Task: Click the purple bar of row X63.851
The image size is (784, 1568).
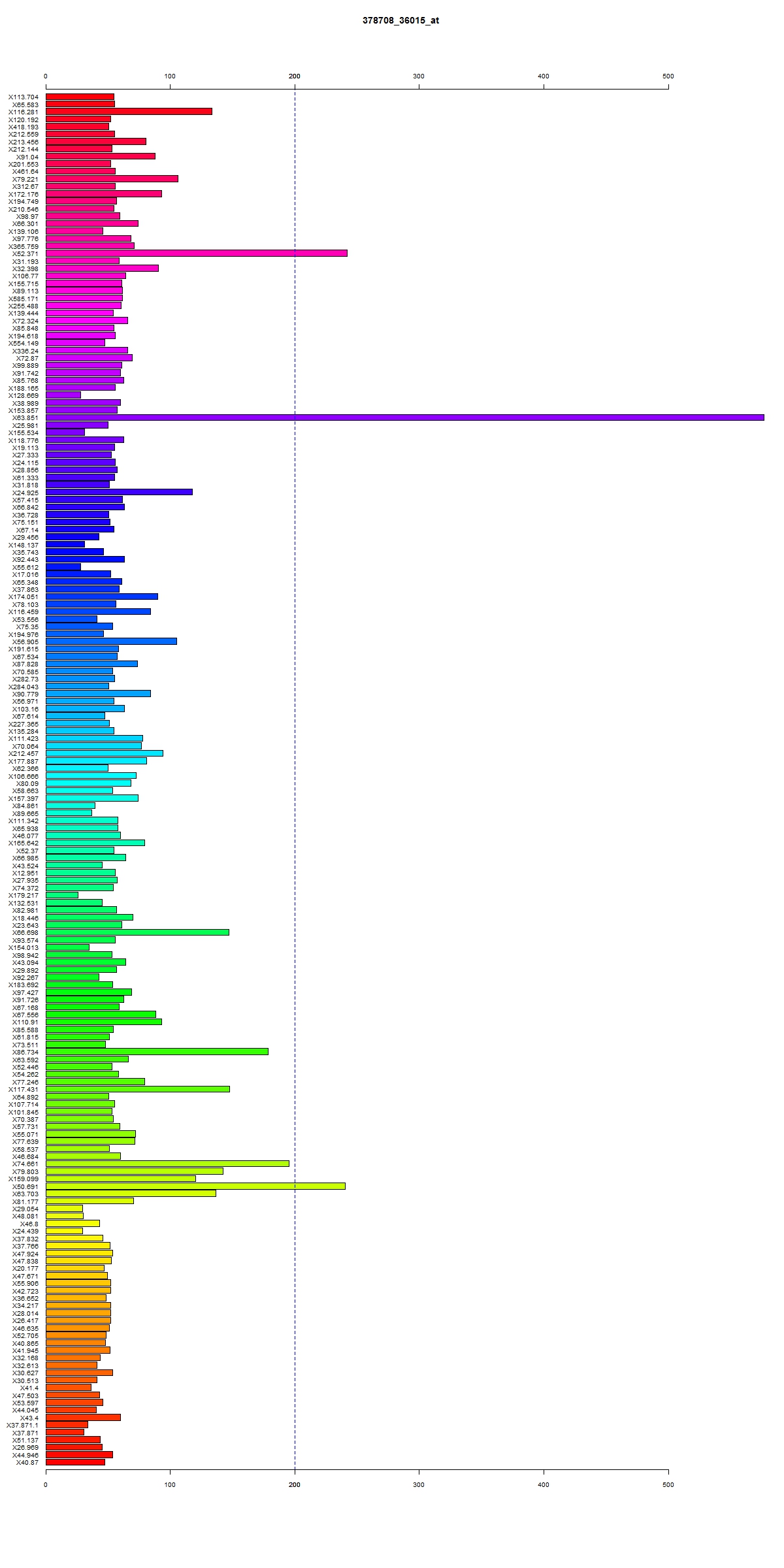Action: 405,417
